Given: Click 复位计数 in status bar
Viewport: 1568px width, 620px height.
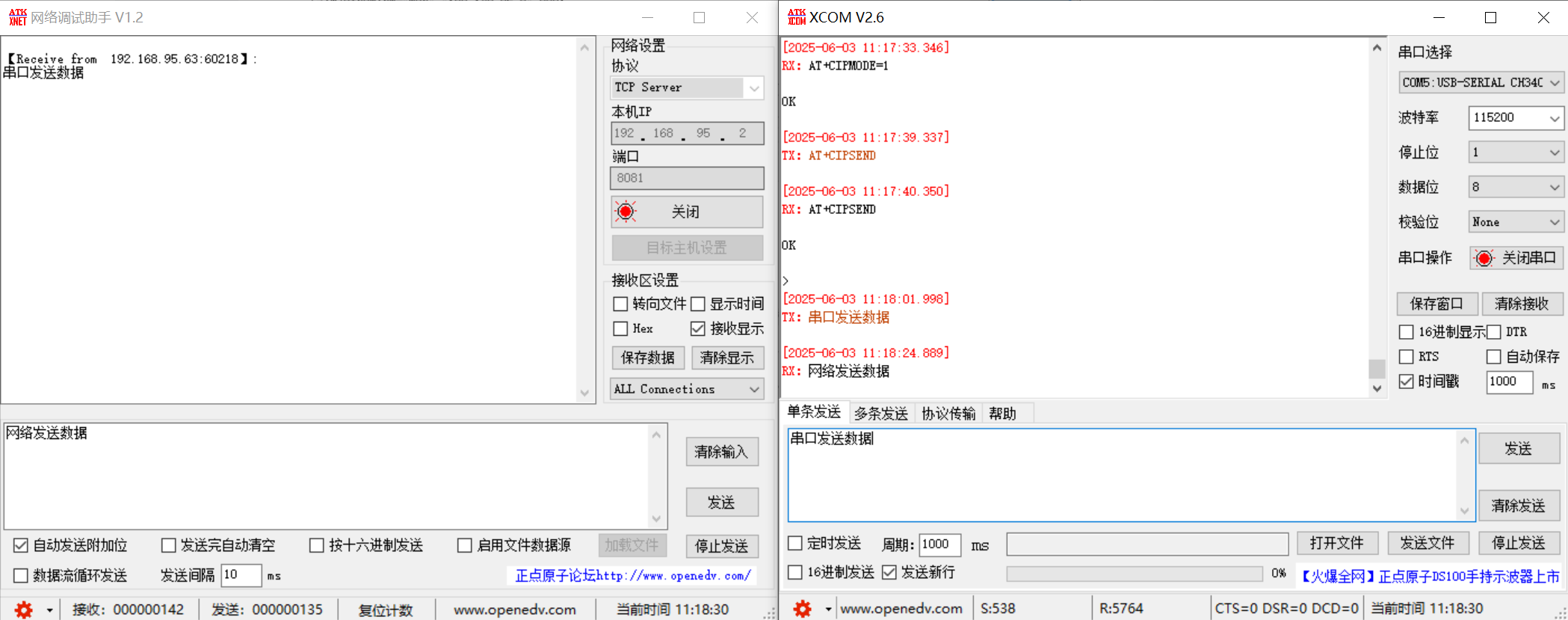Looking at the screenshot, I should point(386,610).
